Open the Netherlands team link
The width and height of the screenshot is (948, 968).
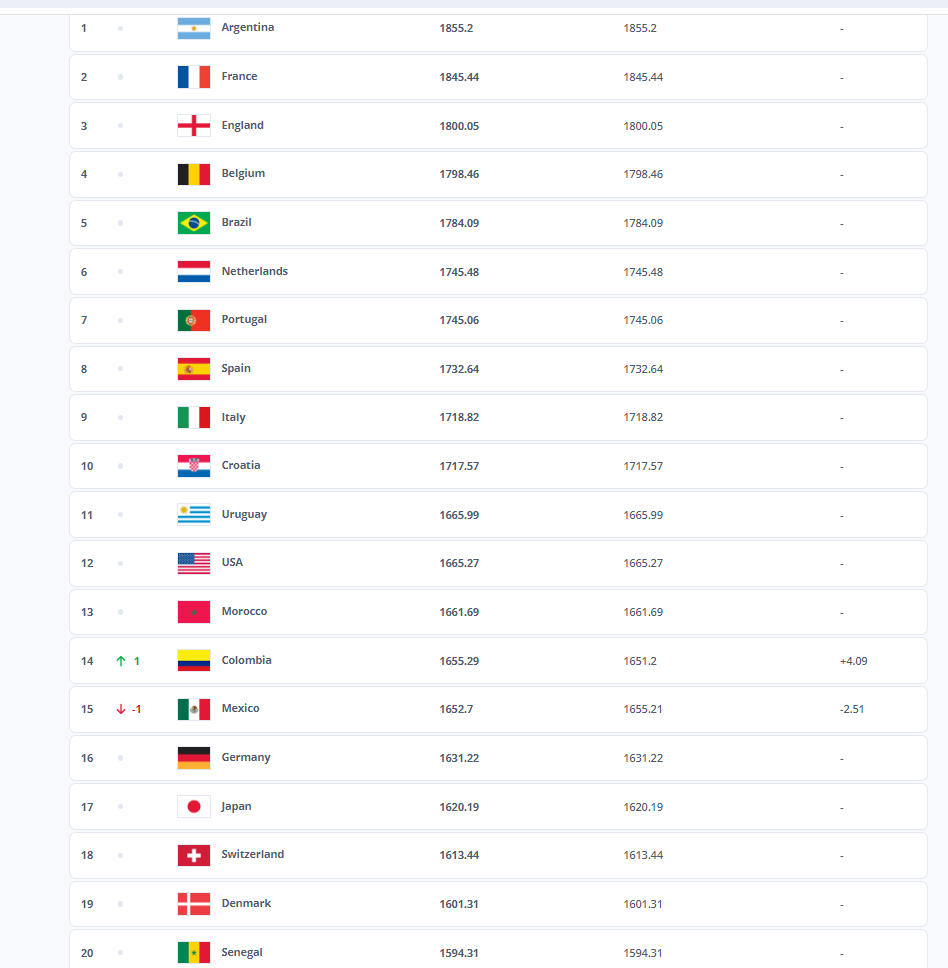pos(254,272)
